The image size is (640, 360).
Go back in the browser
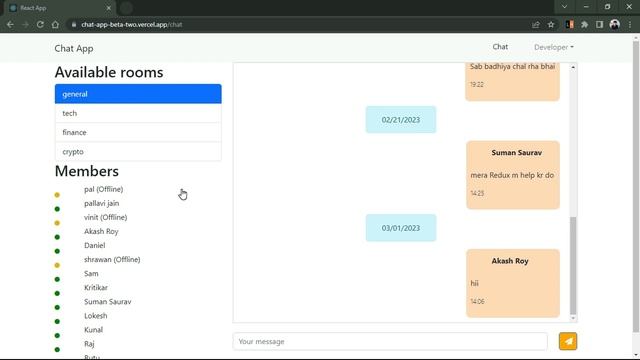pyautogui.click(x=10, y=24)
